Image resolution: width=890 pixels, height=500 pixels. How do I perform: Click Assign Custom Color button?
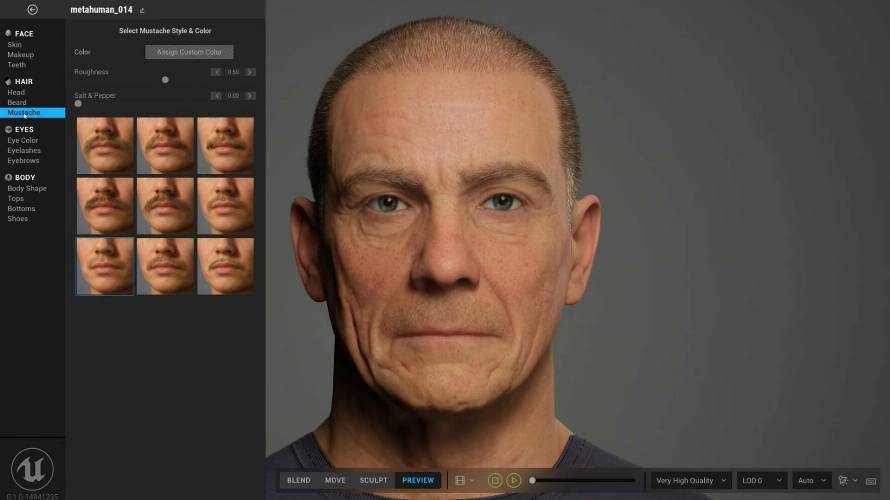[x=189, y=52]
